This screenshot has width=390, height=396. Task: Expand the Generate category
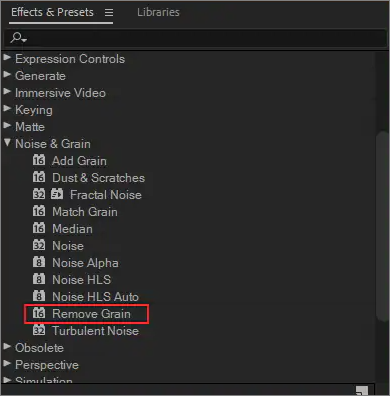7,75
